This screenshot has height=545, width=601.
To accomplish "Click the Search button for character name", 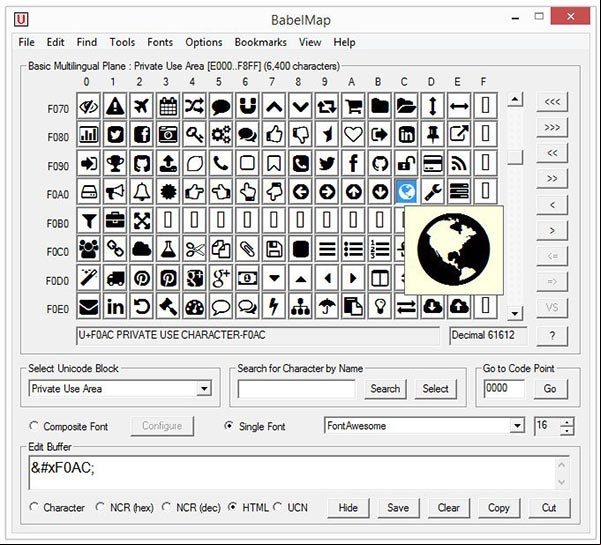I will [x=385, y=389].
